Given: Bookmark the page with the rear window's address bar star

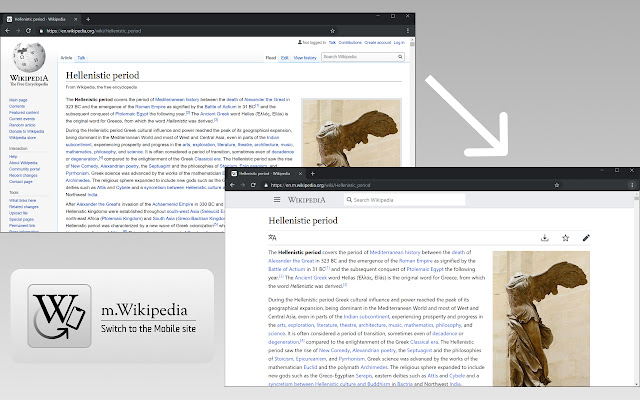Looking at the screenshot, I should click(332, 31).
